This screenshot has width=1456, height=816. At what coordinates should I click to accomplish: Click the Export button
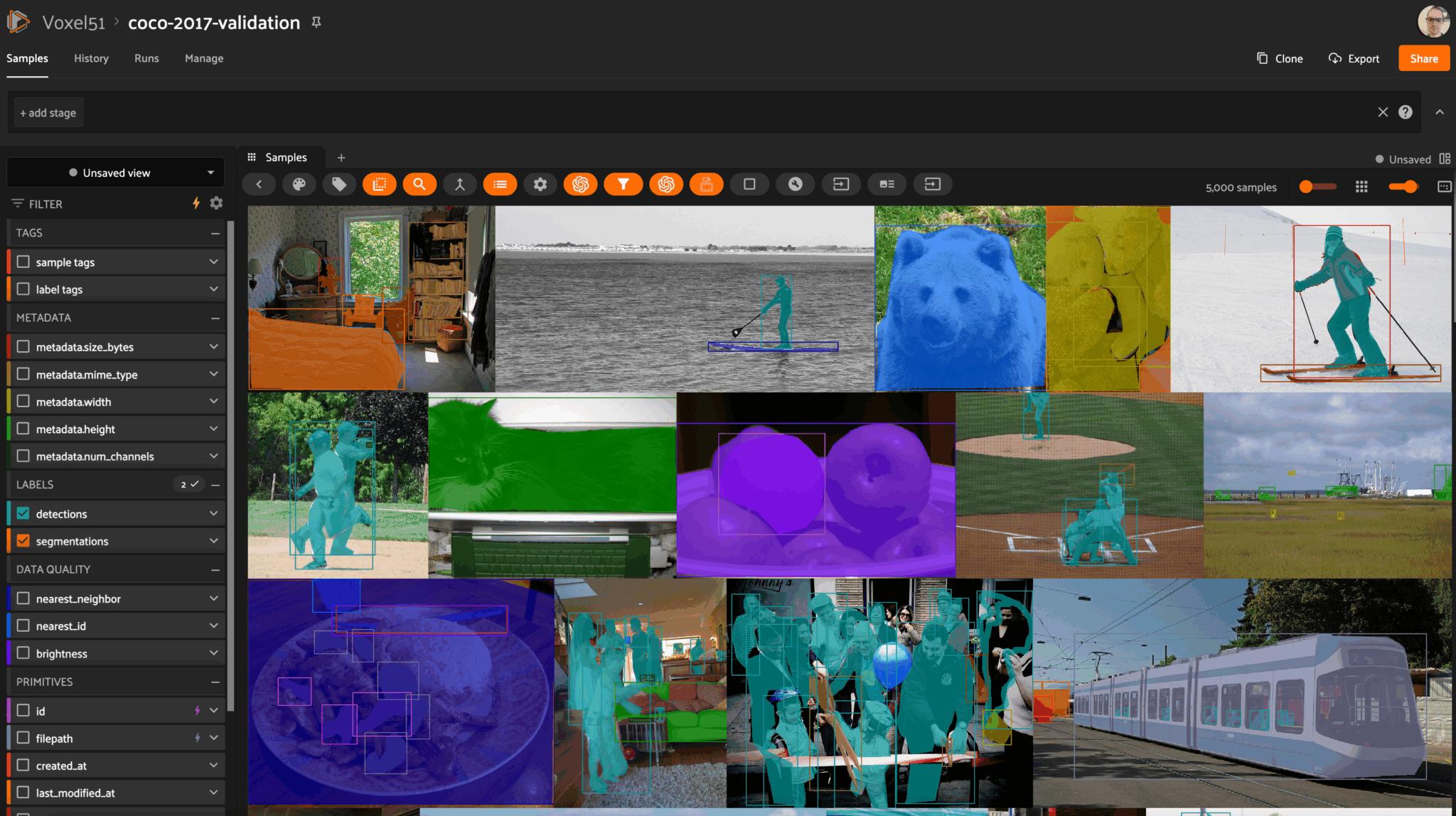[1354, 58]
